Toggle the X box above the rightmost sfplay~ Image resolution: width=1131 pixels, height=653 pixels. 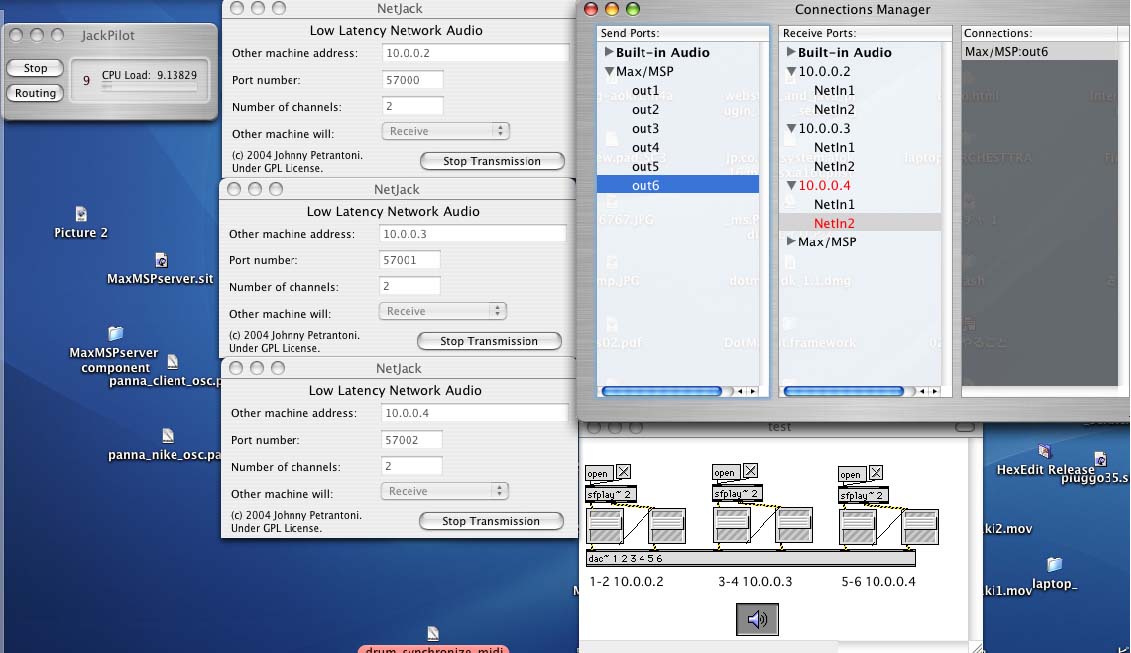(x=877, y=473)
